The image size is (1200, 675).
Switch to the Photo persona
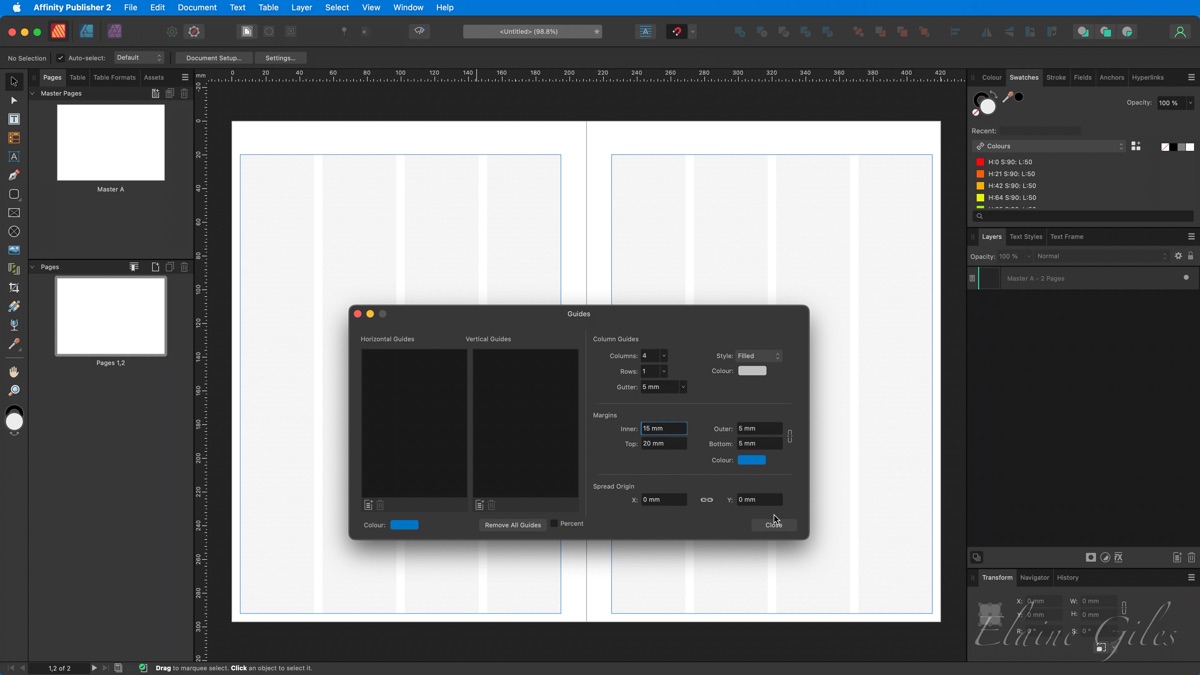tap(115, 32)
